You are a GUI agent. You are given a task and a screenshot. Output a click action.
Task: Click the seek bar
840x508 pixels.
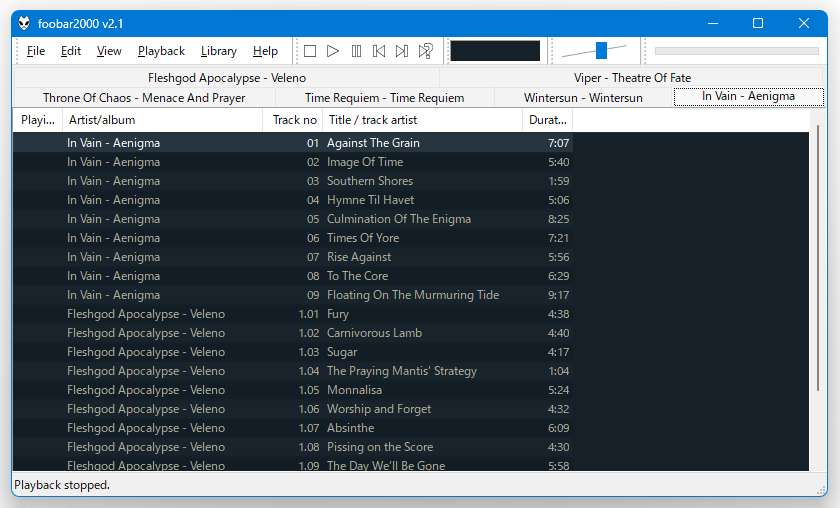click(737, 51)
